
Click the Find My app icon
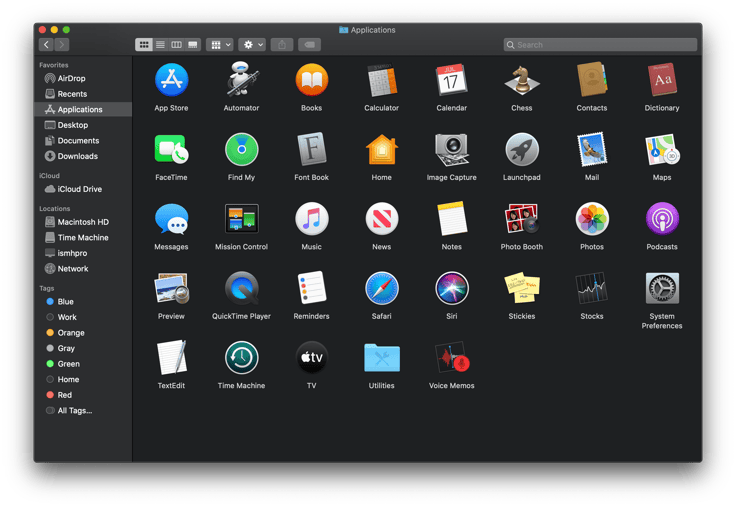click(x=241, y=150)
